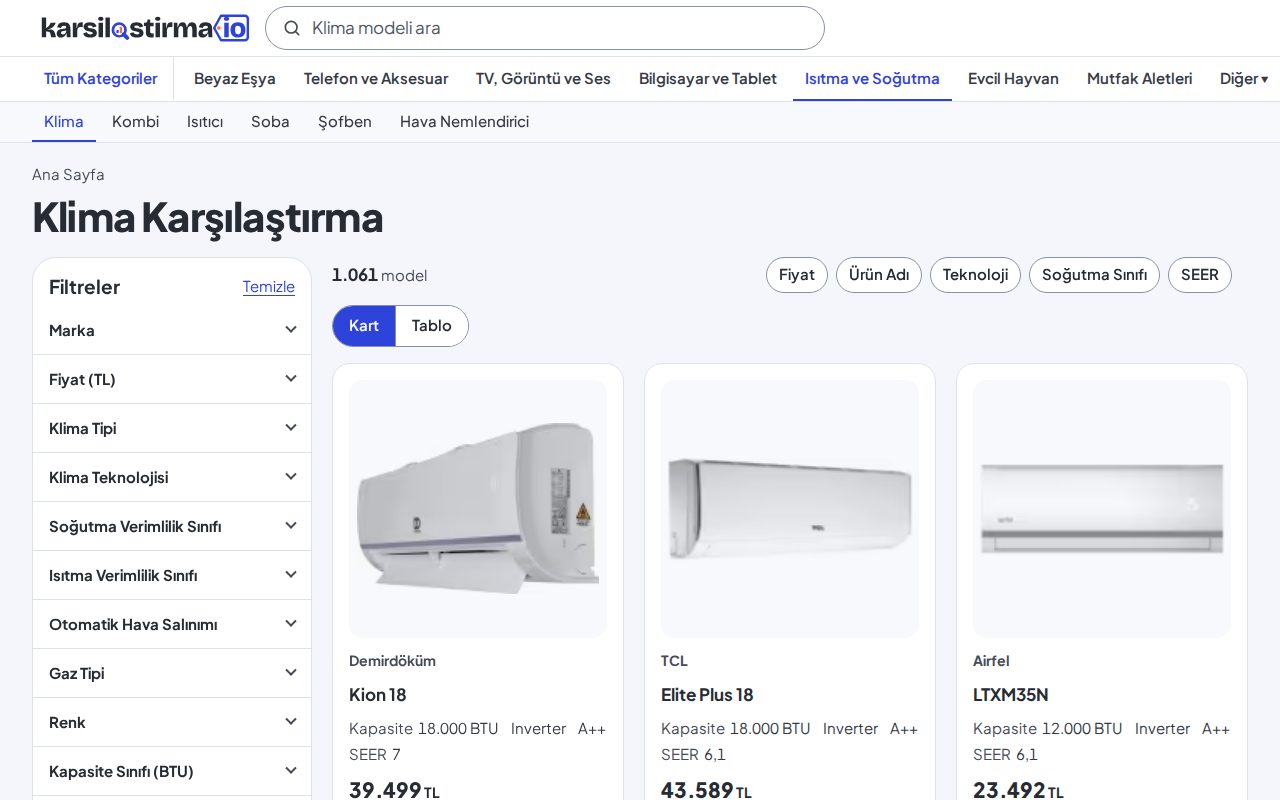The width and height of the screenshot is (1280, 800).
Task: Sort by Fiyat
Action: (797, 274)
